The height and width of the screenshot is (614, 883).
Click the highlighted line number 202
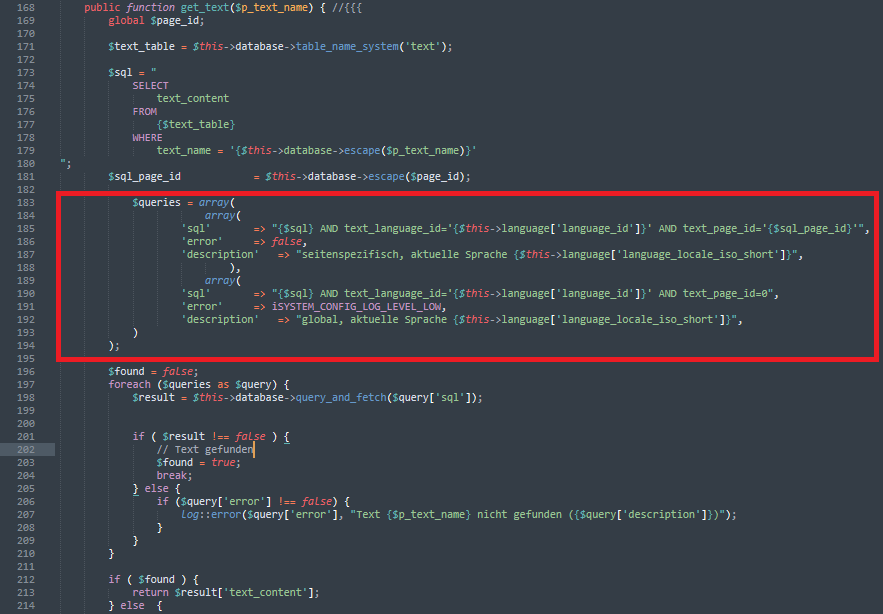click(25, 450)
